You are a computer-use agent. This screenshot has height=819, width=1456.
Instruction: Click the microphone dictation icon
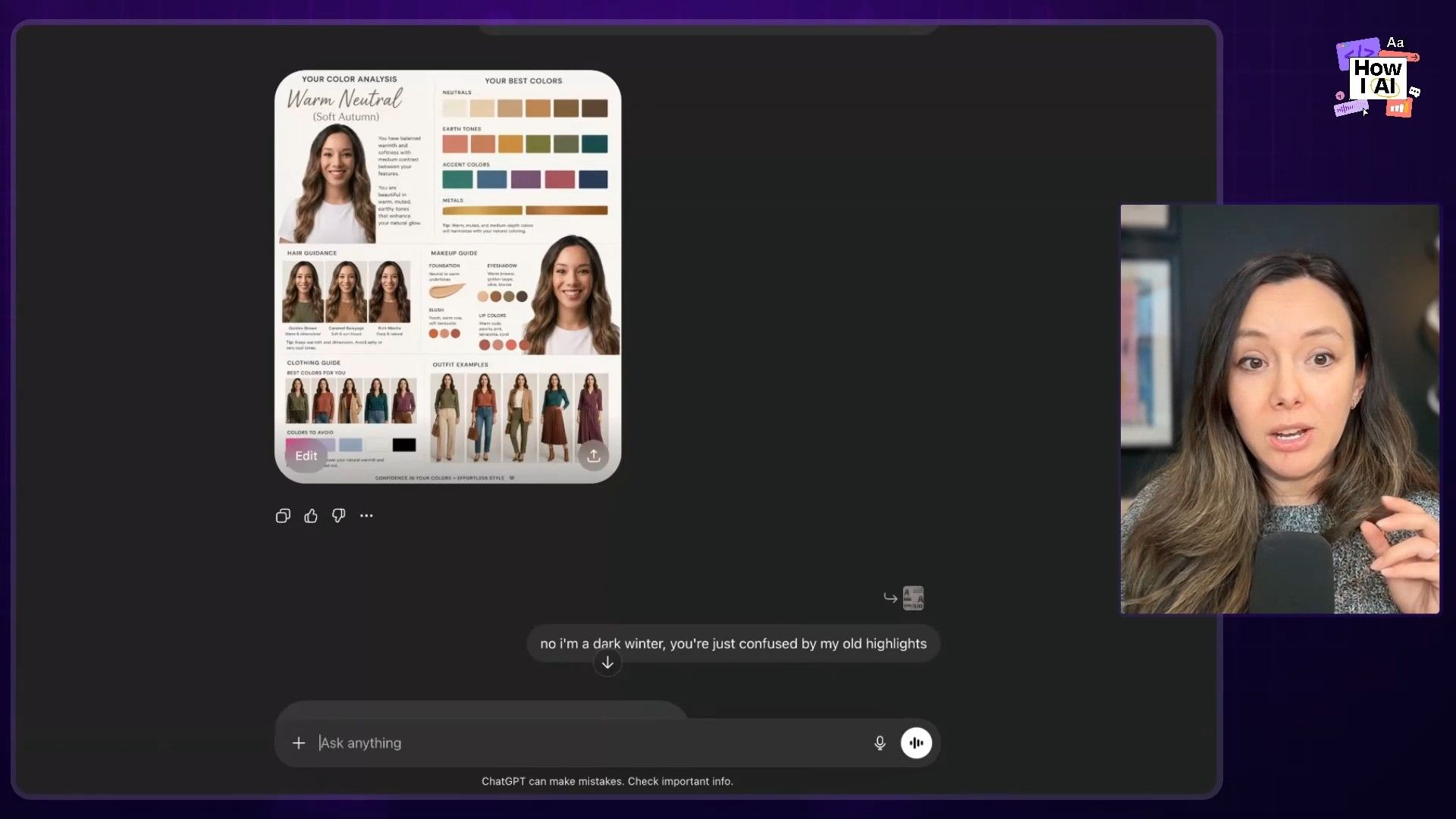(880, 743)
